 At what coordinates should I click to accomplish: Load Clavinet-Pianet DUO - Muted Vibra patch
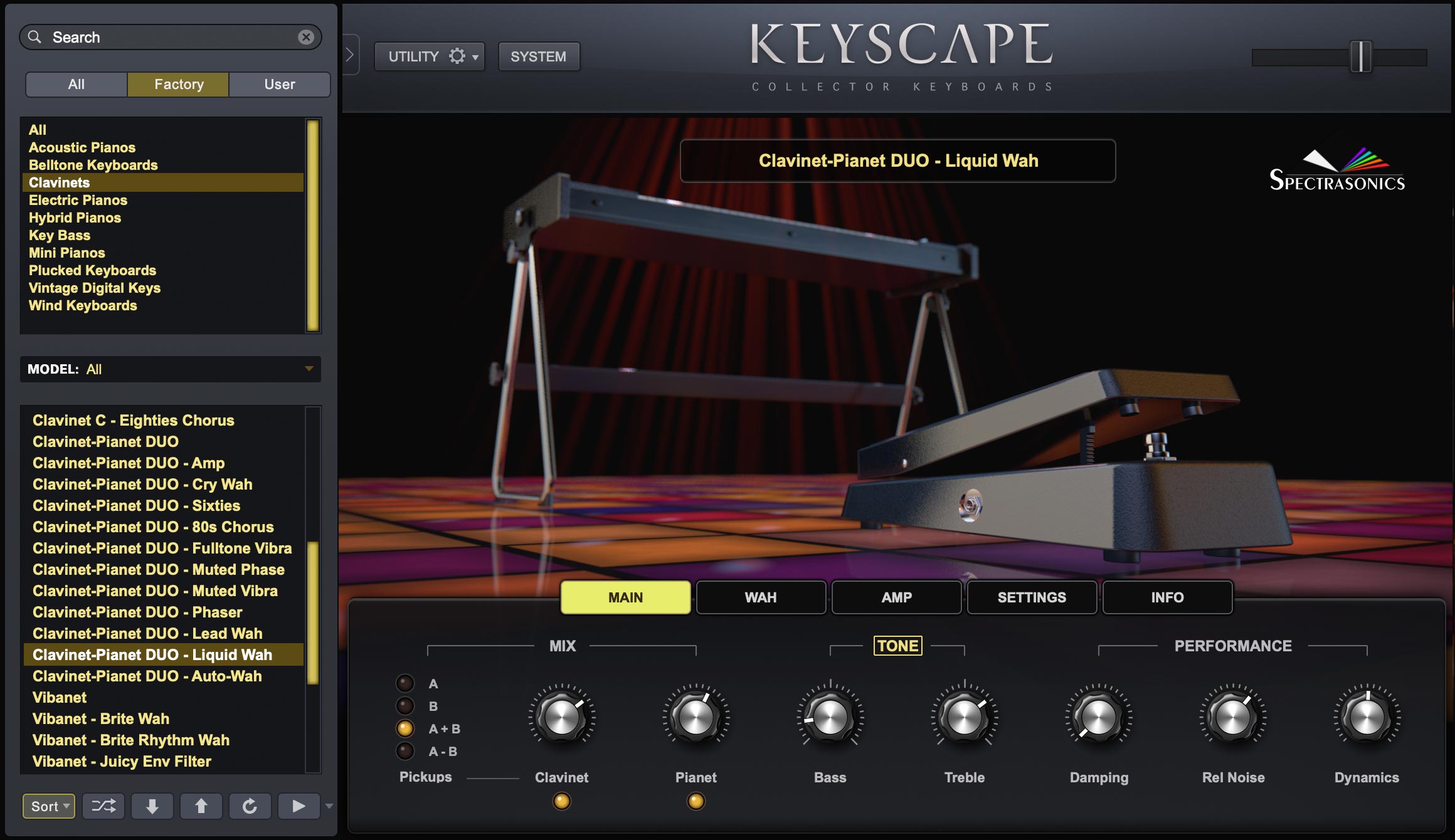pyautogui.click(x=163, y=591)
